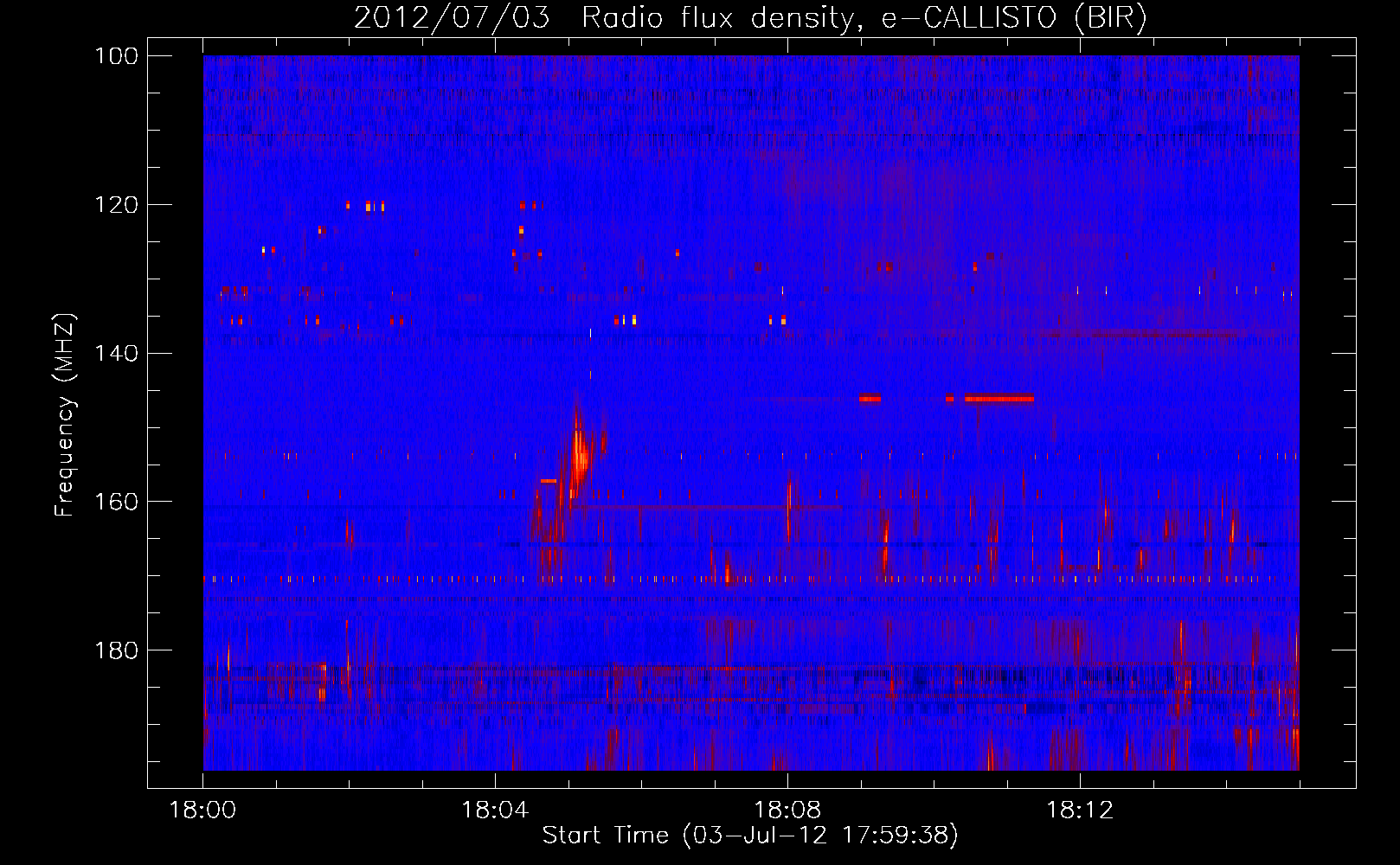The image size is (1400, 865).
Task: Click the 'Start Time (03-Jul-12 17:59:38)' label
Action: click(750, 836)
